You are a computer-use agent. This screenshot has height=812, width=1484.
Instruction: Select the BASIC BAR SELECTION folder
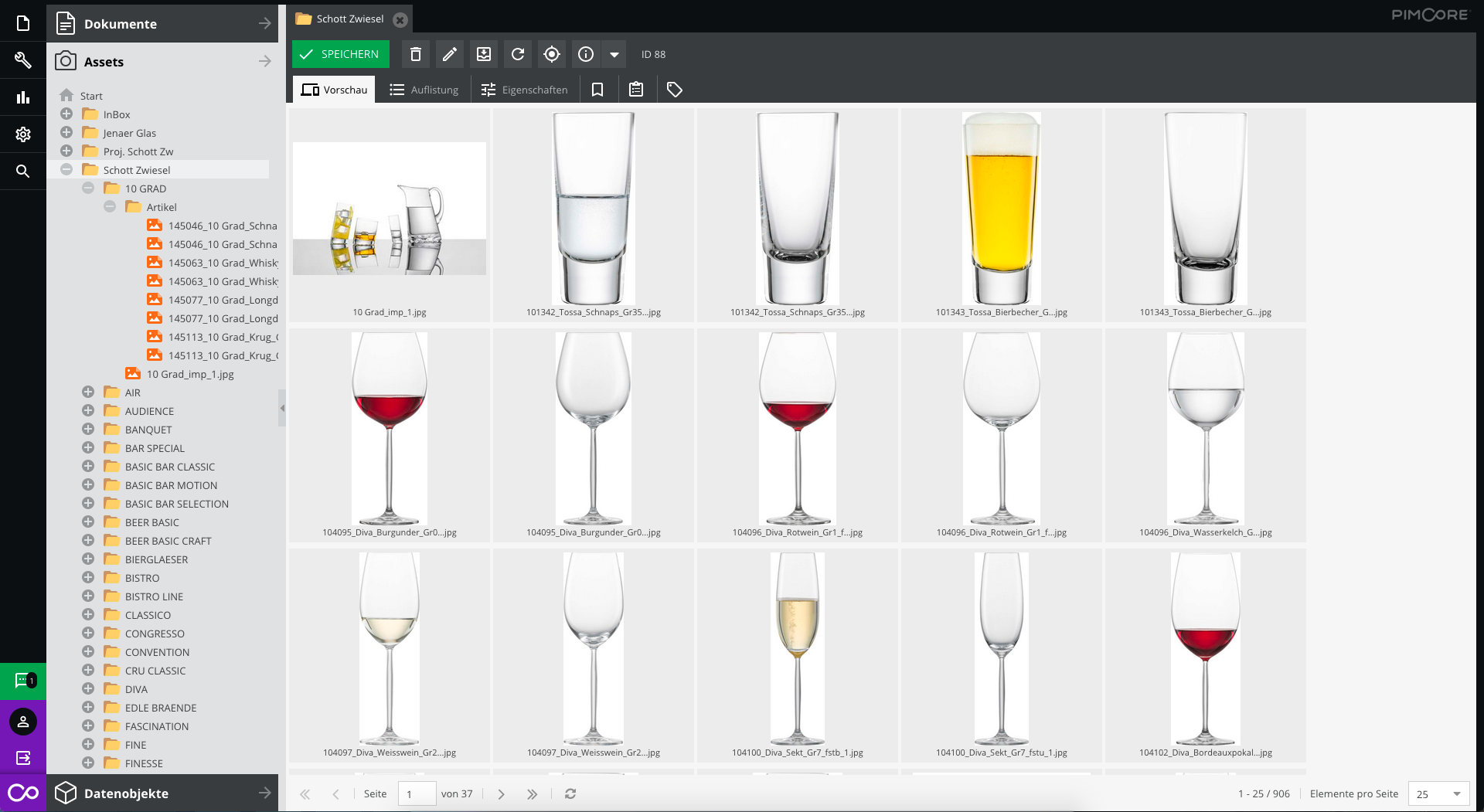176,504
